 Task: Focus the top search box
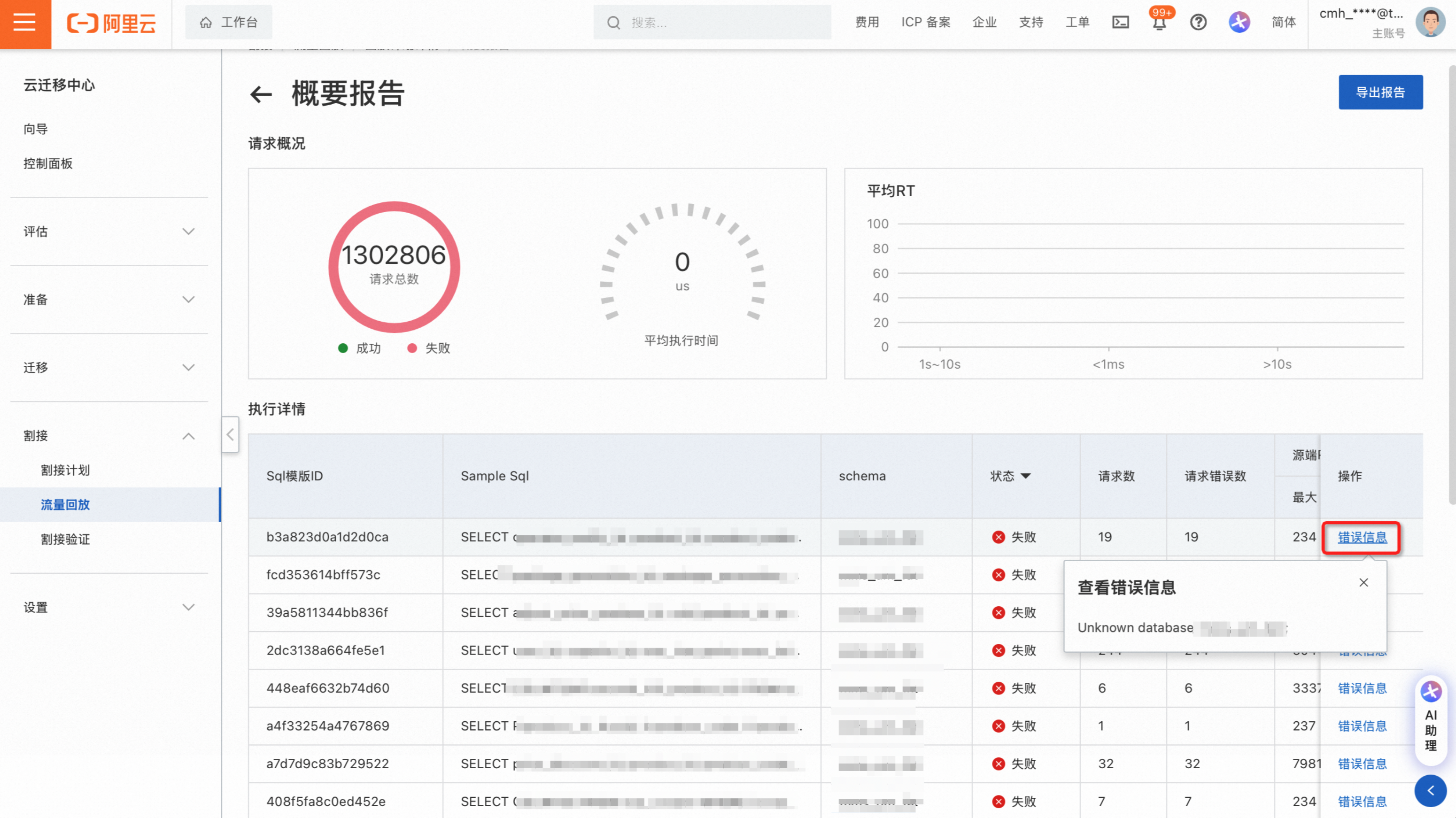coord(712,23)
